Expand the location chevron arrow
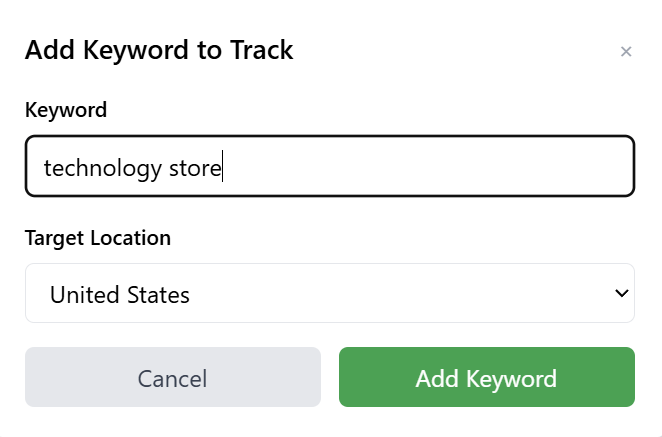 (x=621, y=294)
